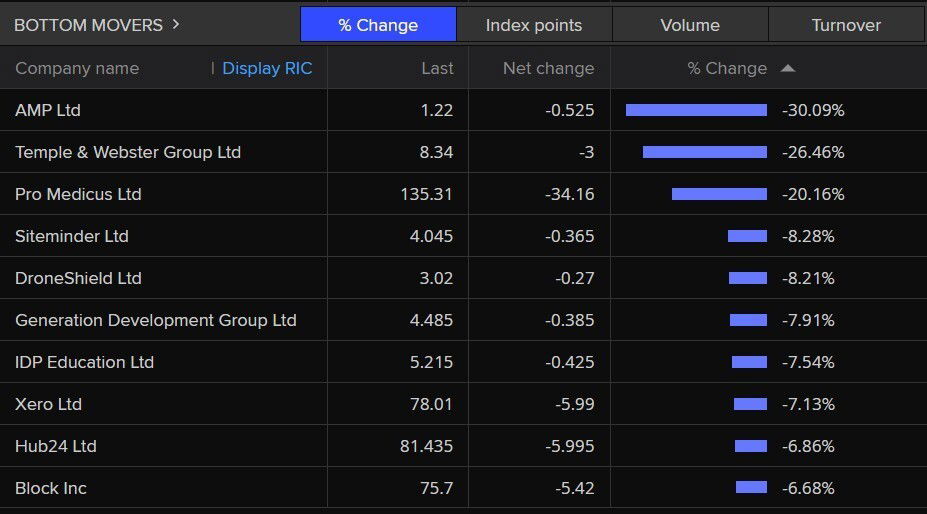The height and width of the screenshot is (514, 927).
Task: Select the Pro Medicus Ltd entry
Action: tap(78, 194)
